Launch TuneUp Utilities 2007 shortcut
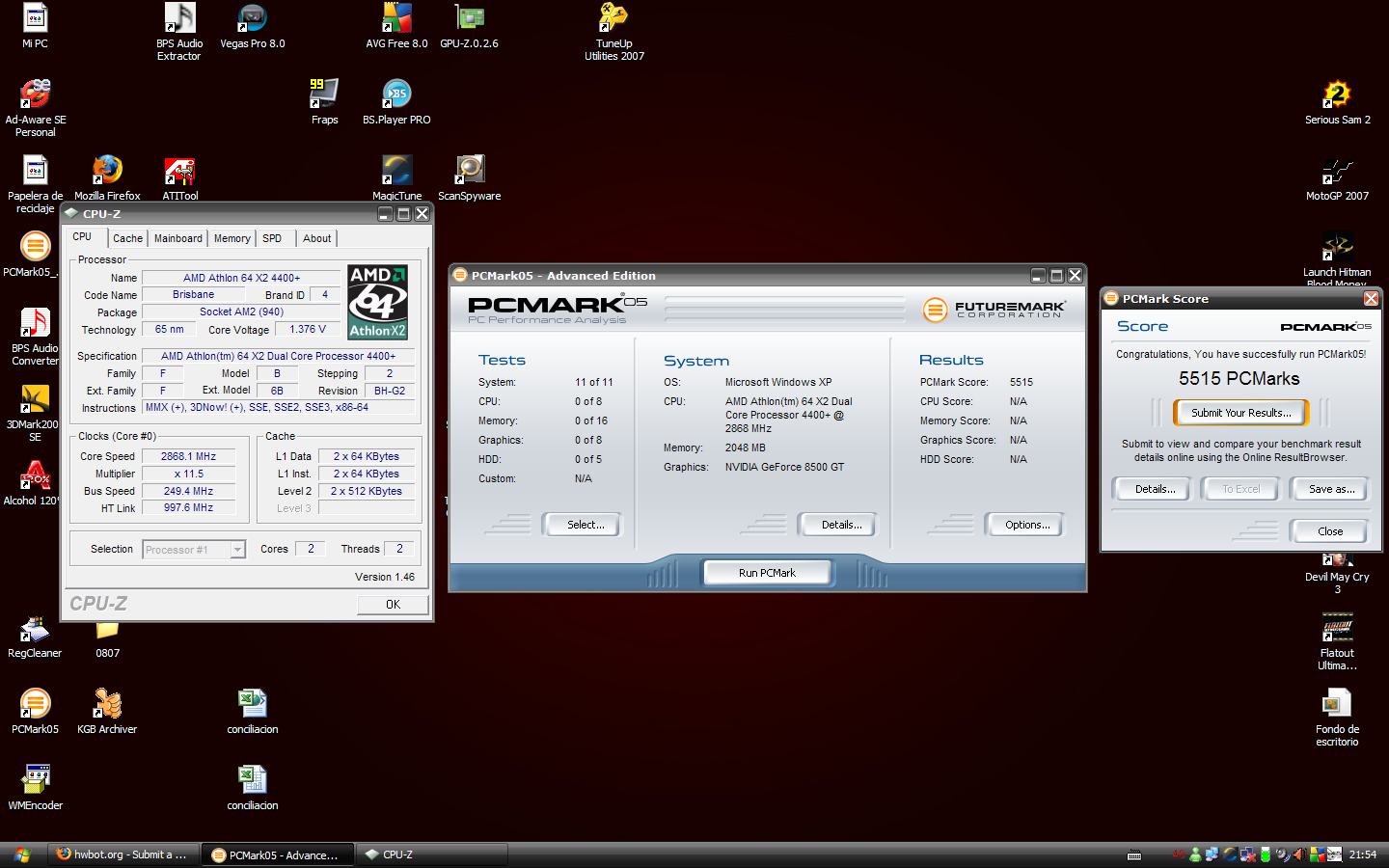This screenshot has width=1389, height=868. pos(614,32)
